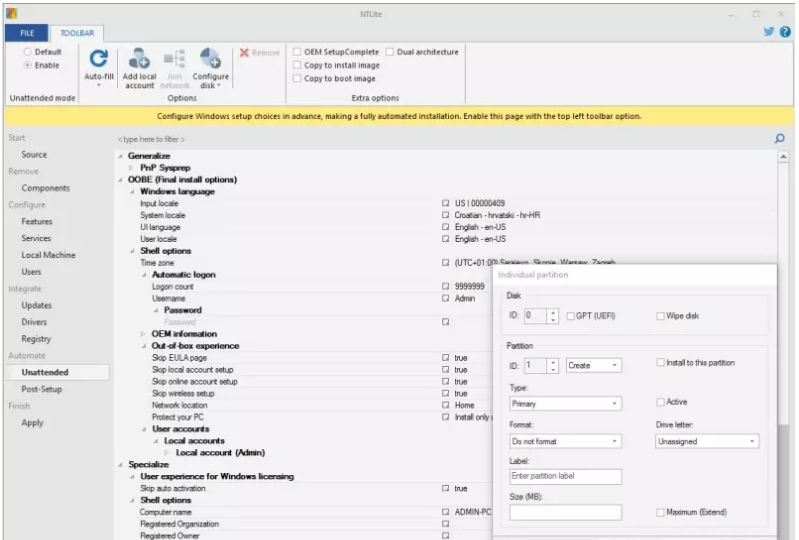This screenshot has width=799, height=540.
Task: Open the Configure disk tool
Action: 210,59
